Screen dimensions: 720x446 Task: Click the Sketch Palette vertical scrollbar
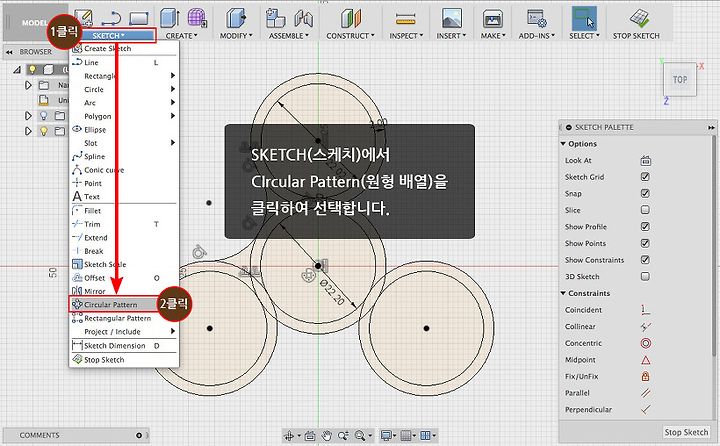(x=713, y=246)
